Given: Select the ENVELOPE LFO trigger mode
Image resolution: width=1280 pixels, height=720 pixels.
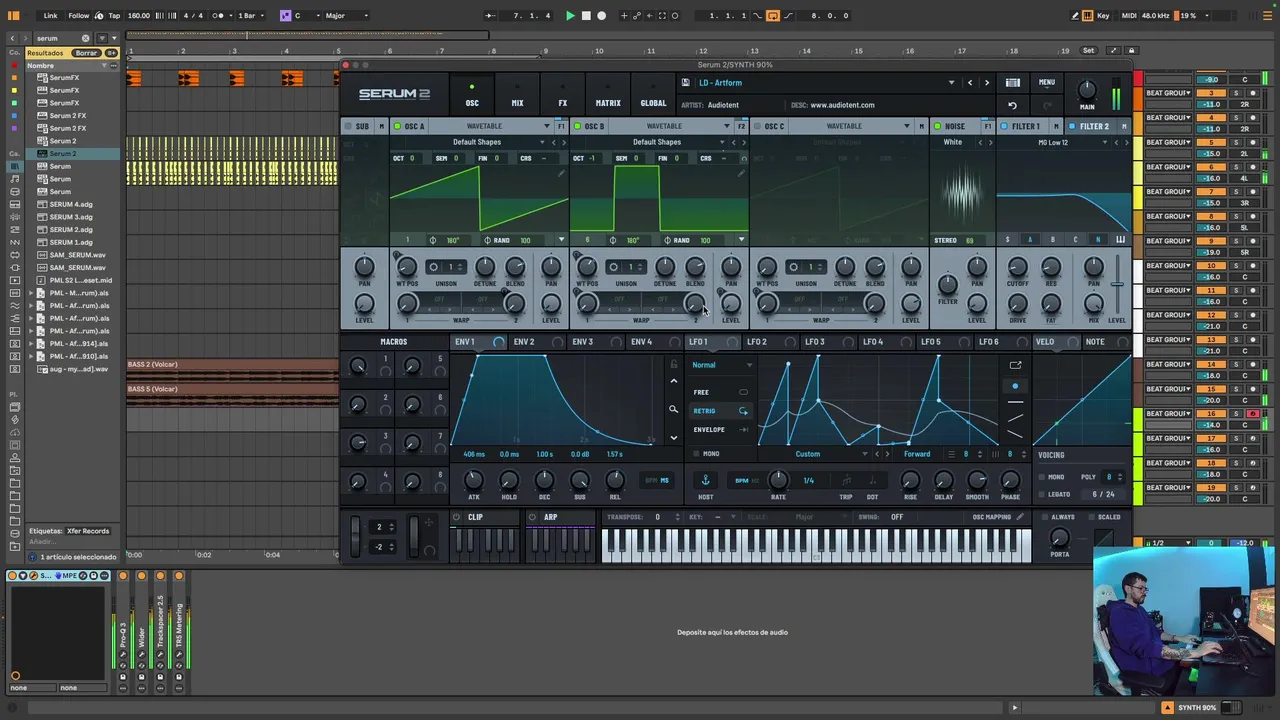Looking at the screenshot, I should click(721, 430).
